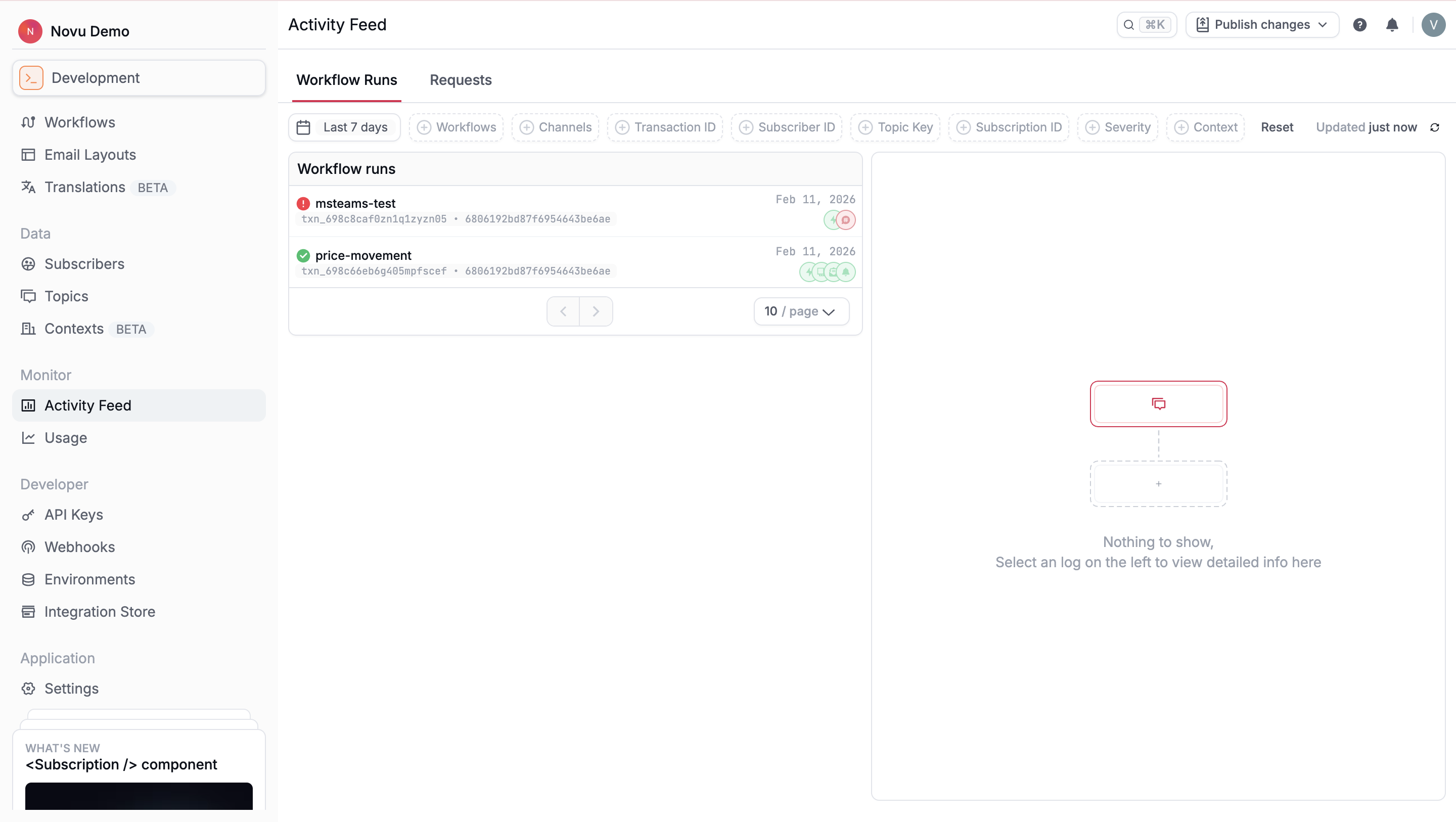Expand the Publish changes chevron
Screen dimensions: 1456x822
[1322, 24]
